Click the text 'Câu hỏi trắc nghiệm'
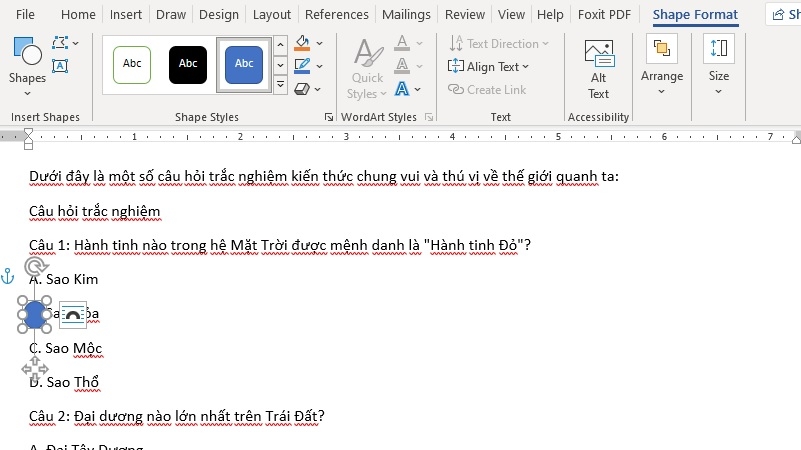The image size is (801, 450). [x=95, y=211]
